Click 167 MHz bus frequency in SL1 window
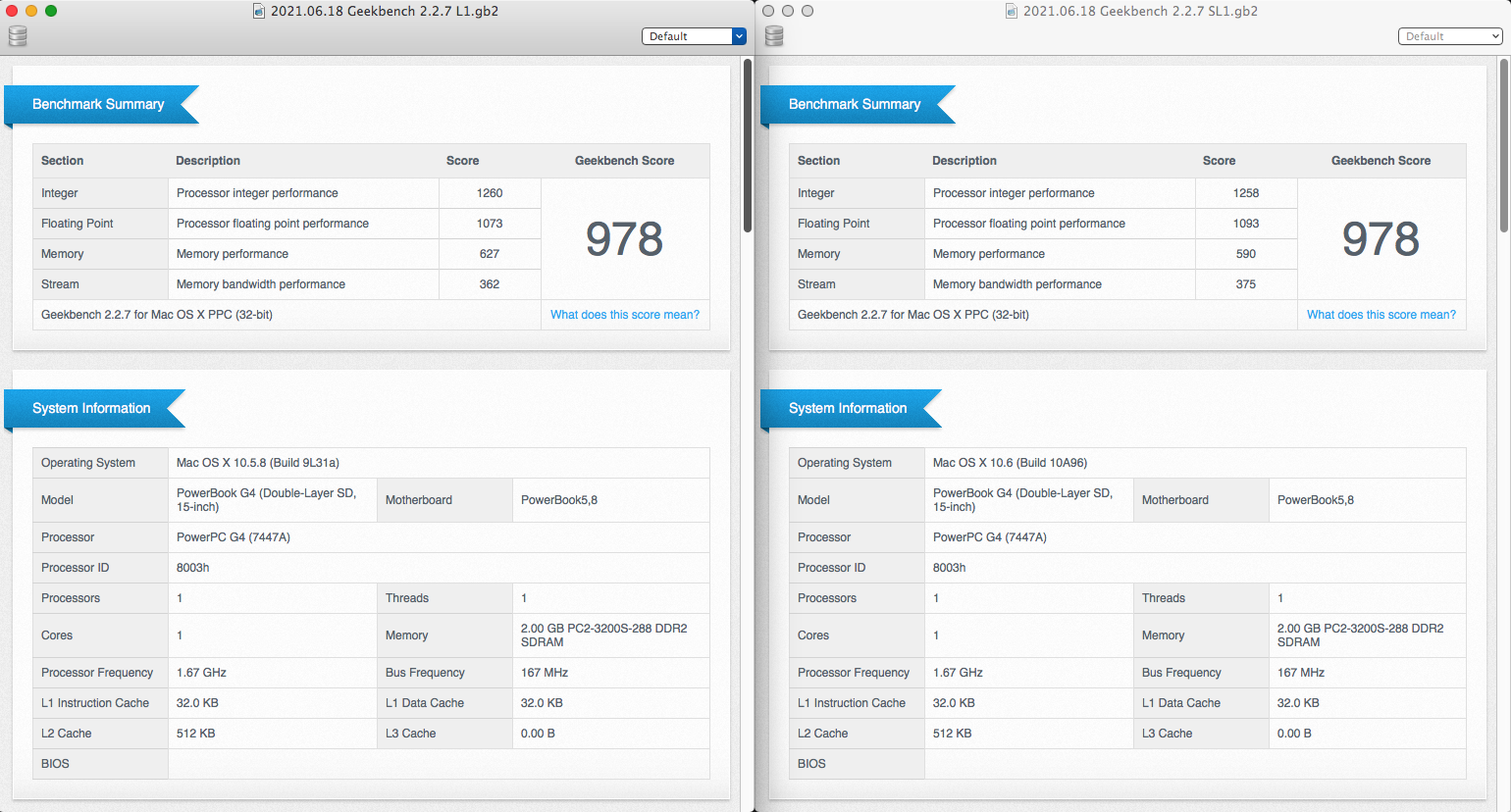The width and height of the screenshot is (1511, 812). [x=1301, y=673]
